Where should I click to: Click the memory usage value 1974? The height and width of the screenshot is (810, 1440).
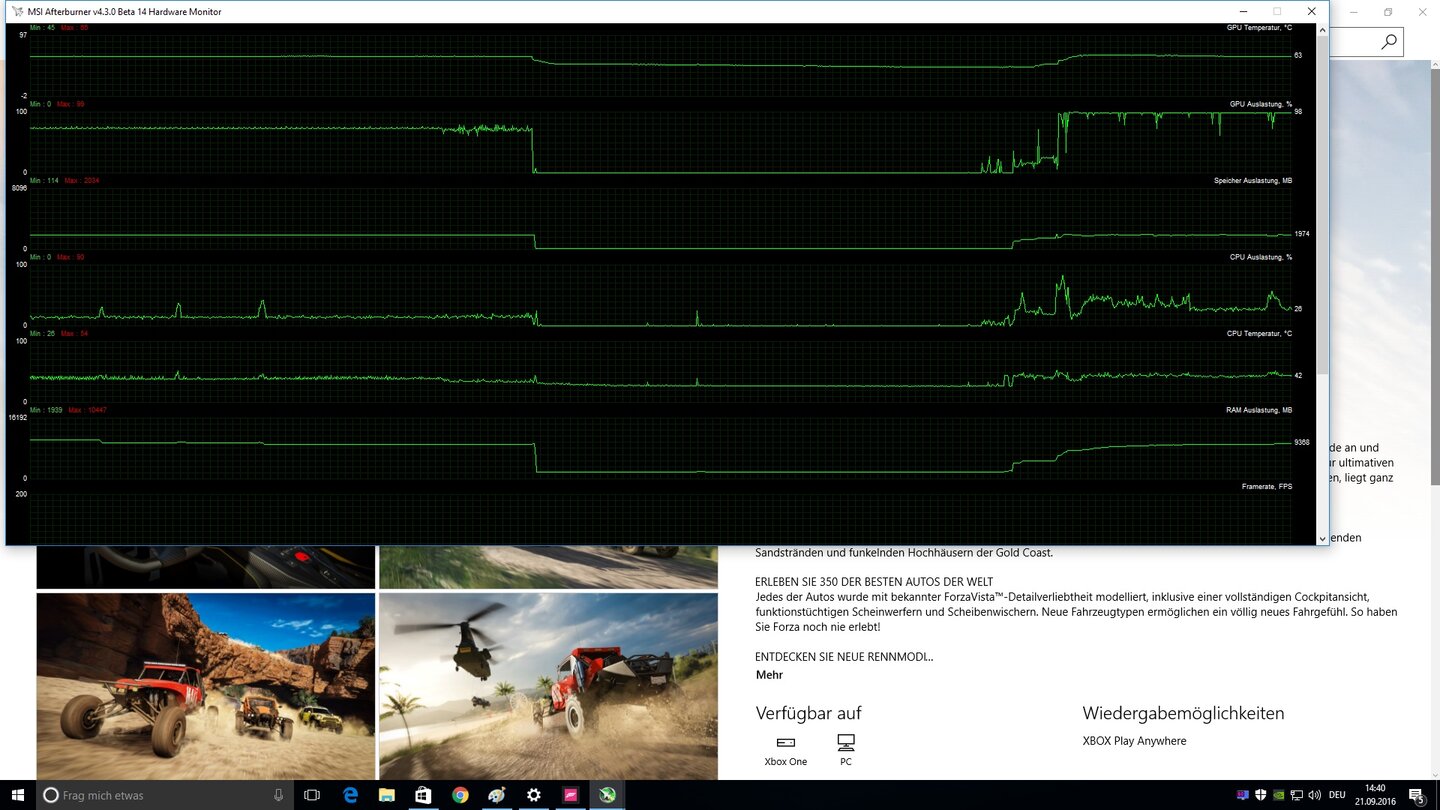pyautogui.click(x=1301, y=234)
